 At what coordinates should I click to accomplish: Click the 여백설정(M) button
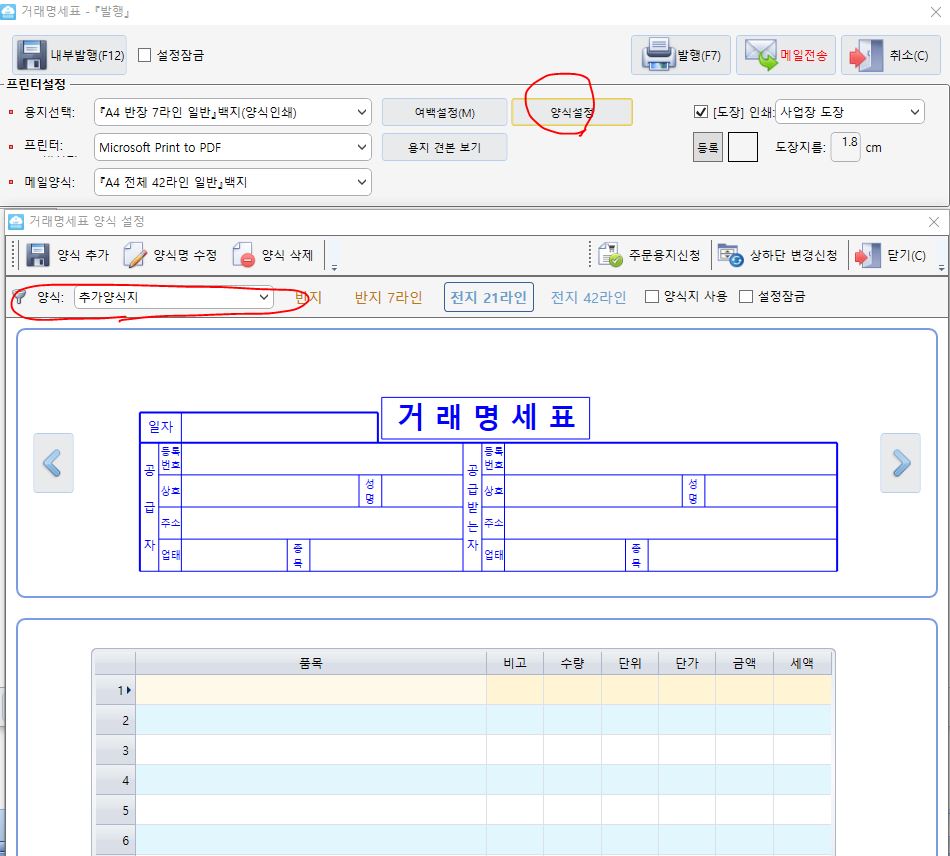tap(444, 112)
